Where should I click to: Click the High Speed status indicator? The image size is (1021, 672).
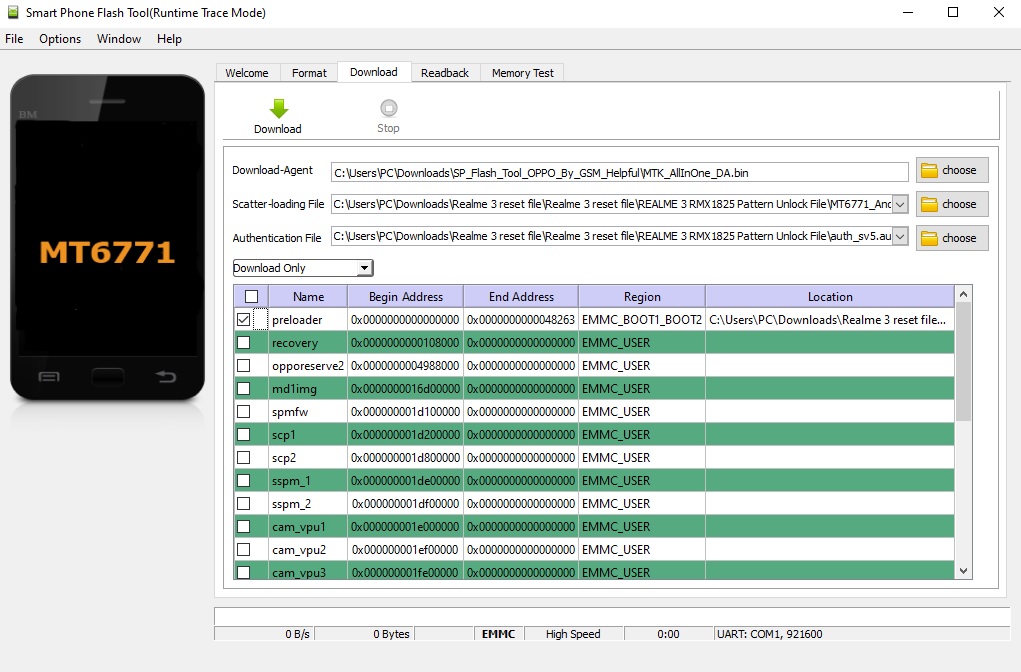point(573,634)
